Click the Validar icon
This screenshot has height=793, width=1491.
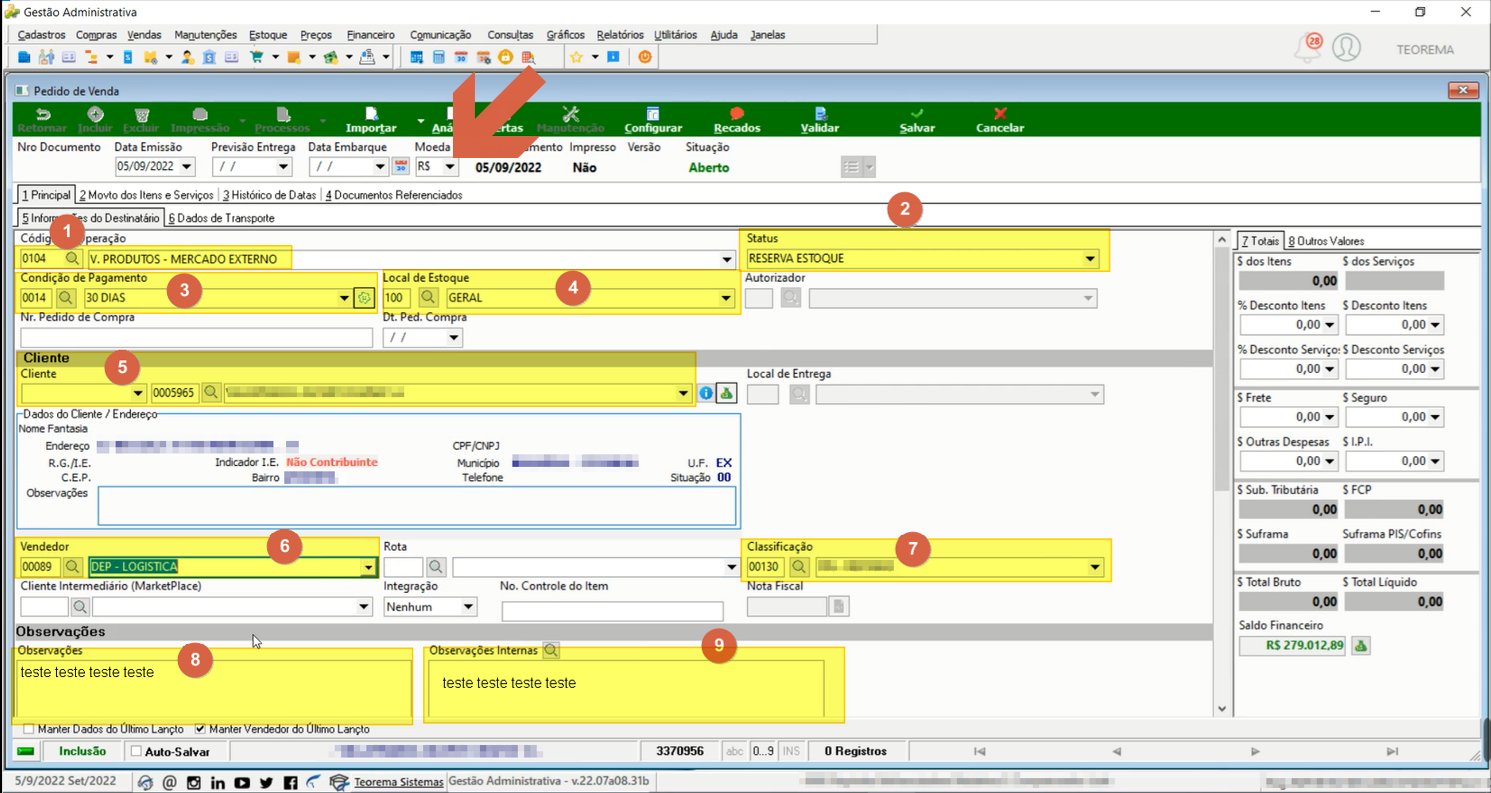[820, 114]
